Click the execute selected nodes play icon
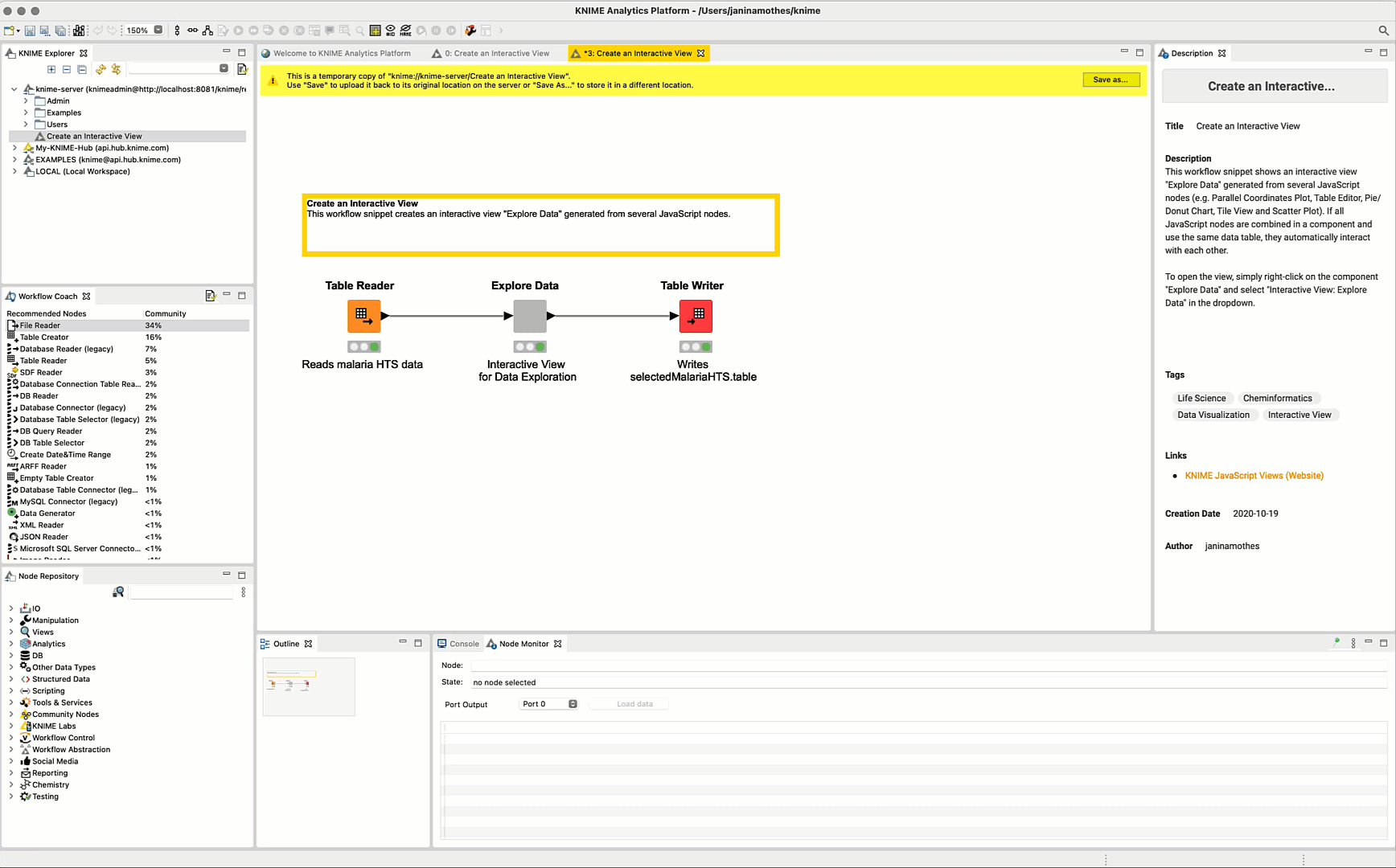The width and height of the screenshot is (1396, 868). (238, 31)
